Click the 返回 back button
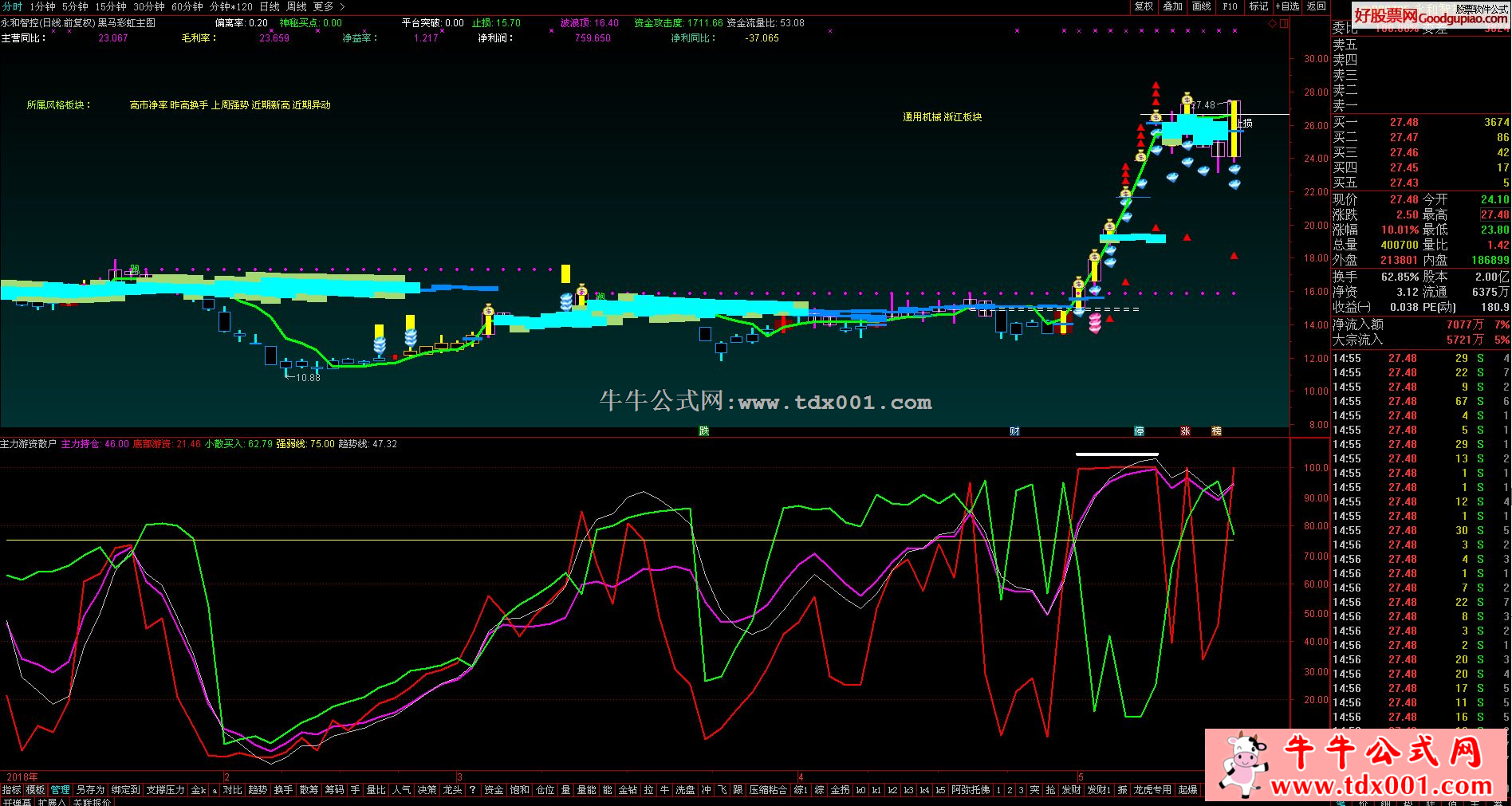This screenshot has height=806, width=1512. (x=1317, y=6)
